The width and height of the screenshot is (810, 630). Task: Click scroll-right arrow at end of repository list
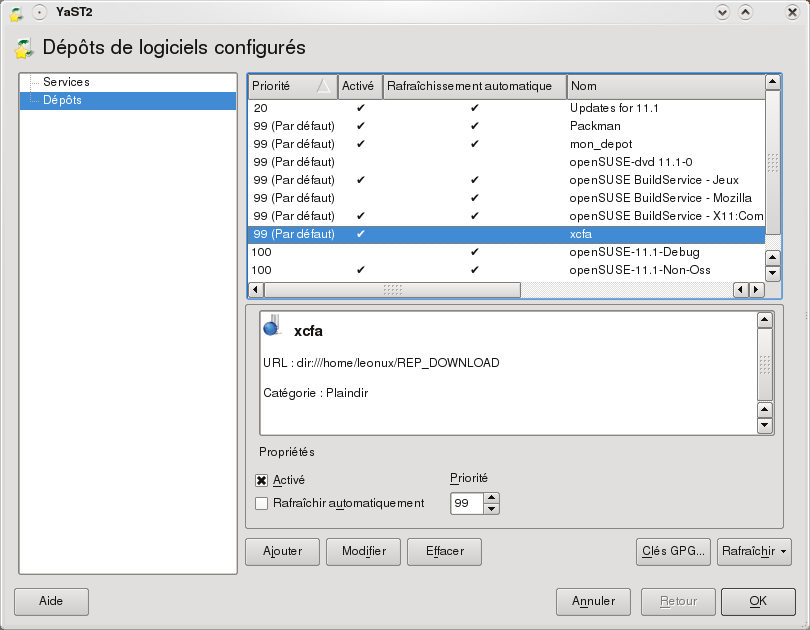coord(757,290)
